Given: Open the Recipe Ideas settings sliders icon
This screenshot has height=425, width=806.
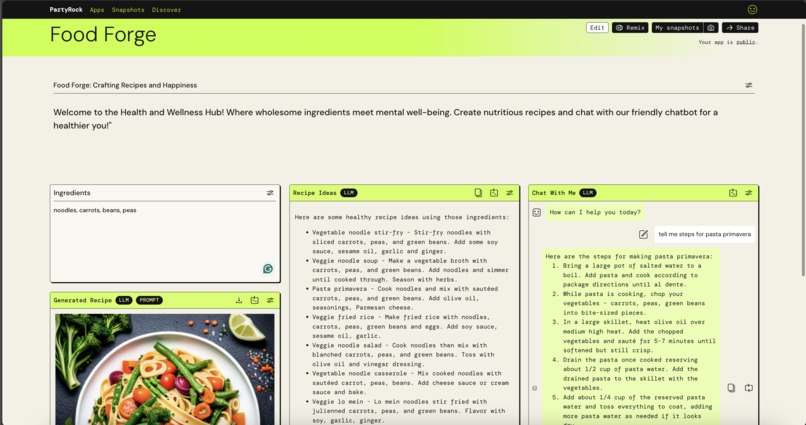Looking at the screenshot, I should (x=509, y=193).
